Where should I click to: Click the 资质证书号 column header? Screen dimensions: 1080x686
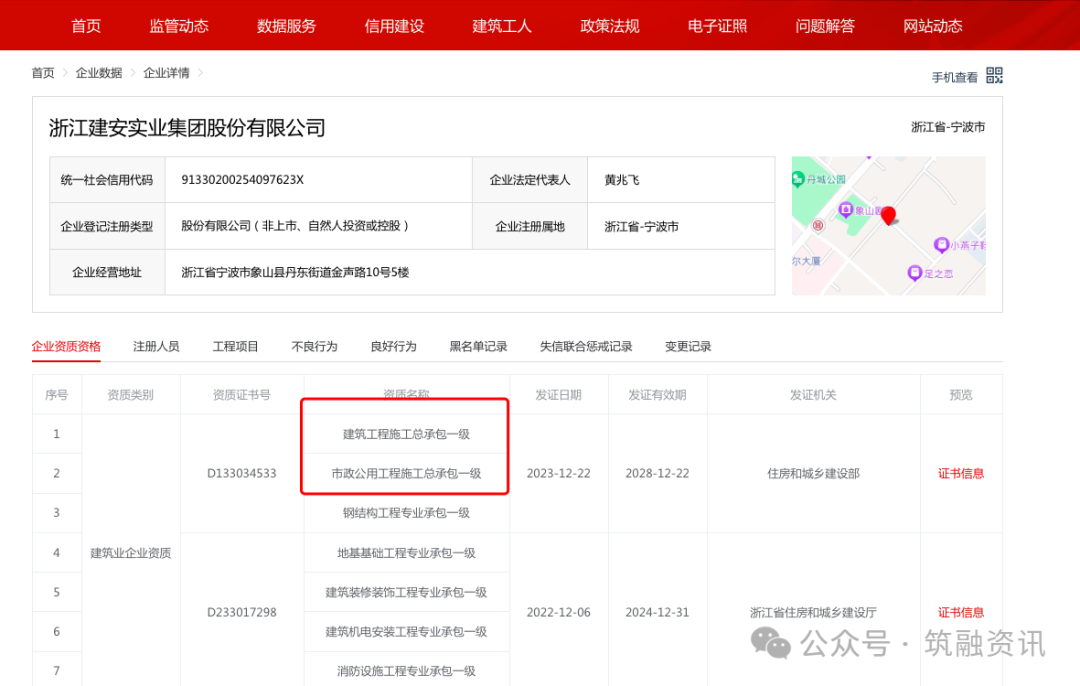click(x=242, y=395)
